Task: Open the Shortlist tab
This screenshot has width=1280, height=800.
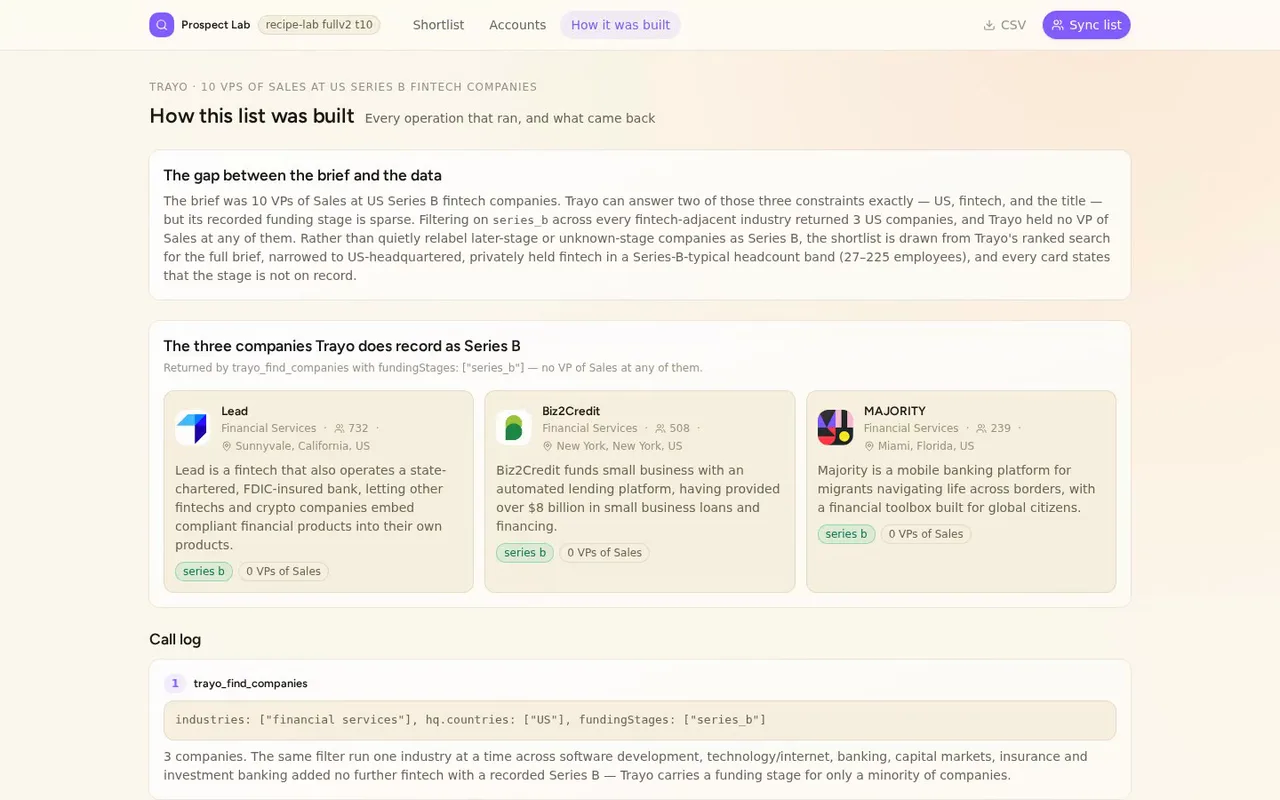Action: pos(438,25)
